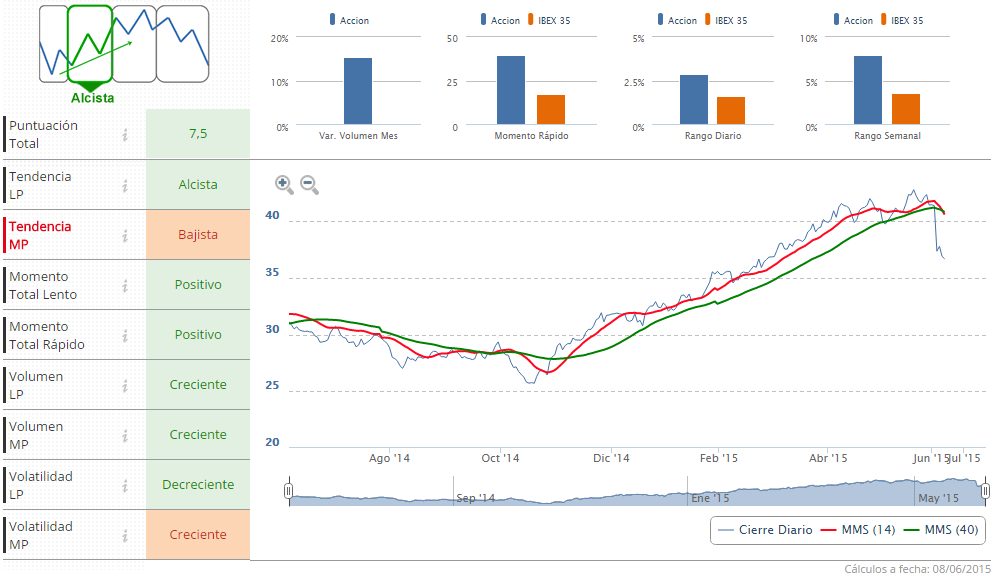Open info icon for Volatilidad LP
This screenshot has width=996, height=578.
[126, 485]
